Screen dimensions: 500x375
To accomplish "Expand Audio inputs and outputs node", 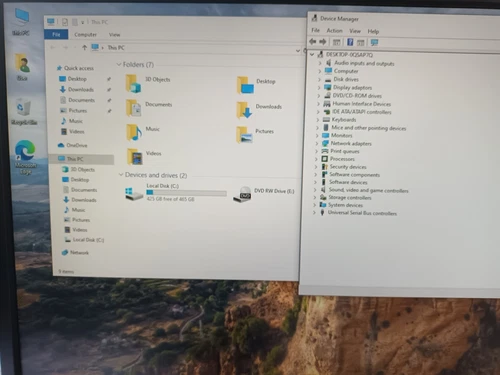I will [320, 63].
